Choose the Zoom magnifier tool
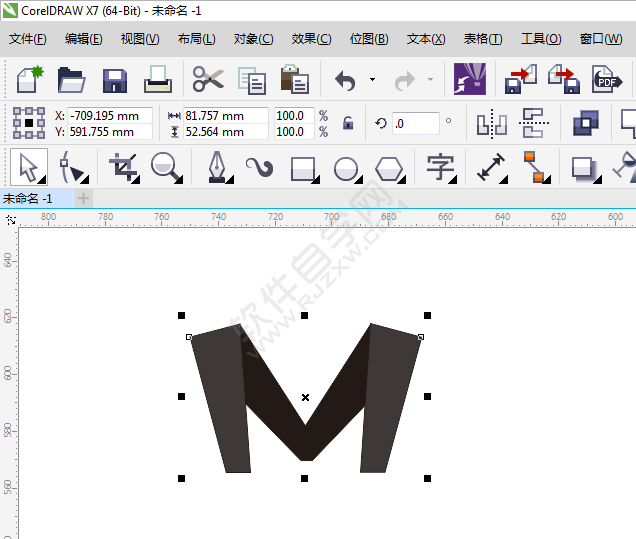The image size is (636, 539). [167, 166]
